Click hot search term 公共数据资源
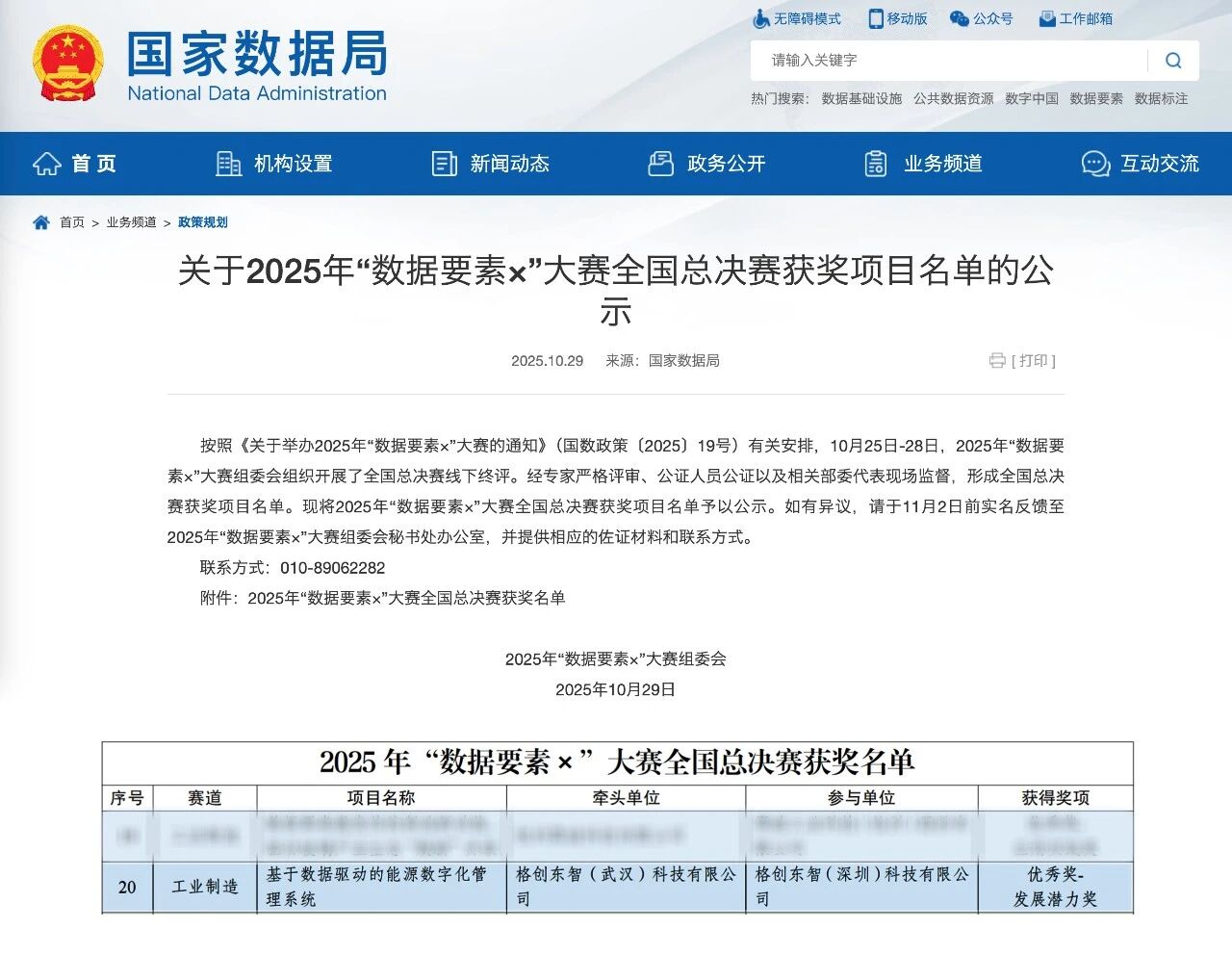The image size is (1232, 955). [953, 98]
